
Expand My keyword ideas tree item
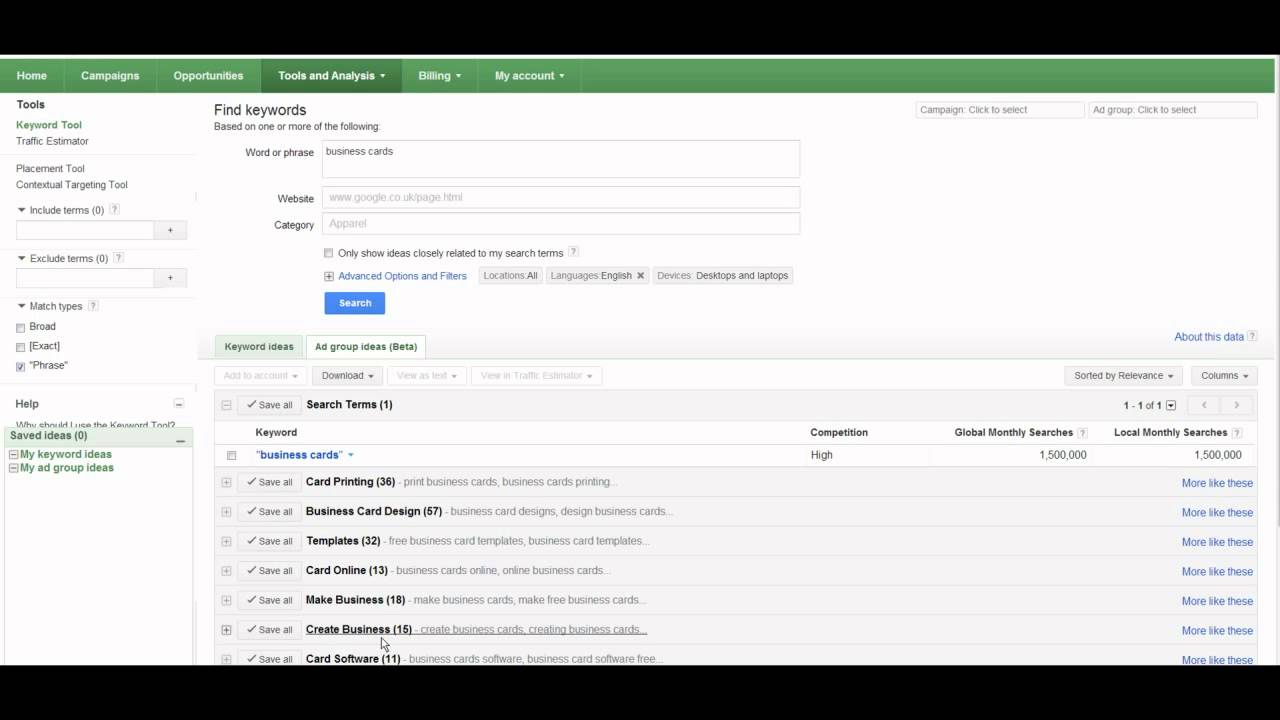tap(13, 455)
